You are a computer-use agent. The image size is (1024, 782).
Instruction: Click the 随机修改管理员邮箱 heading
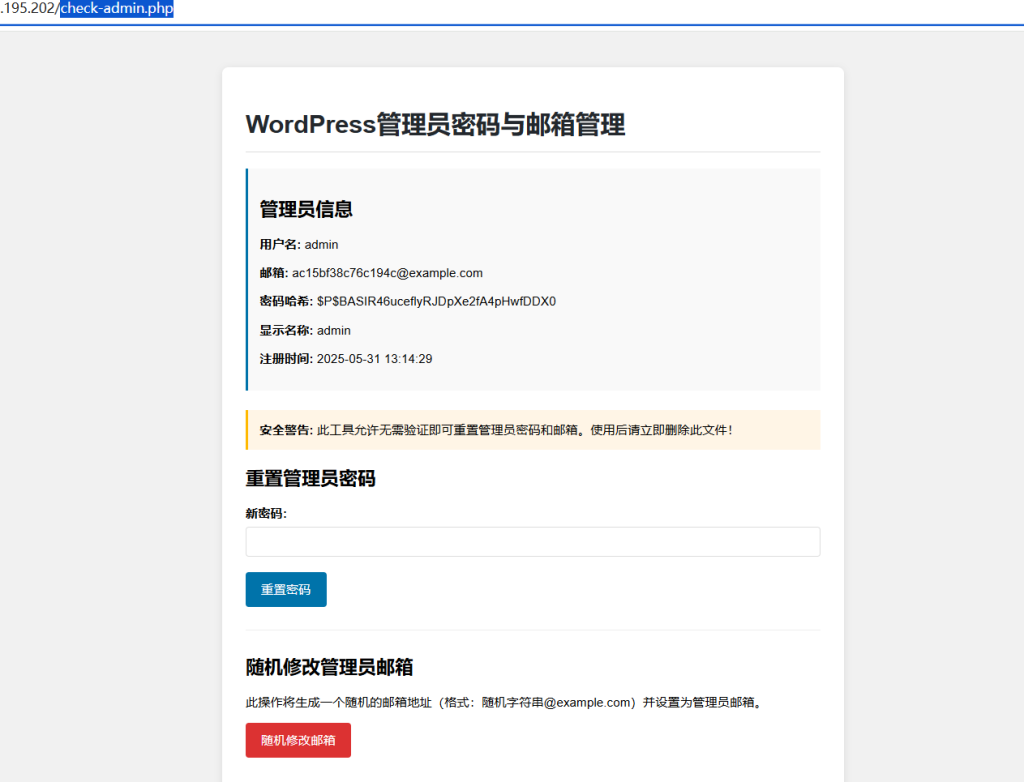(x=329, y=667)
